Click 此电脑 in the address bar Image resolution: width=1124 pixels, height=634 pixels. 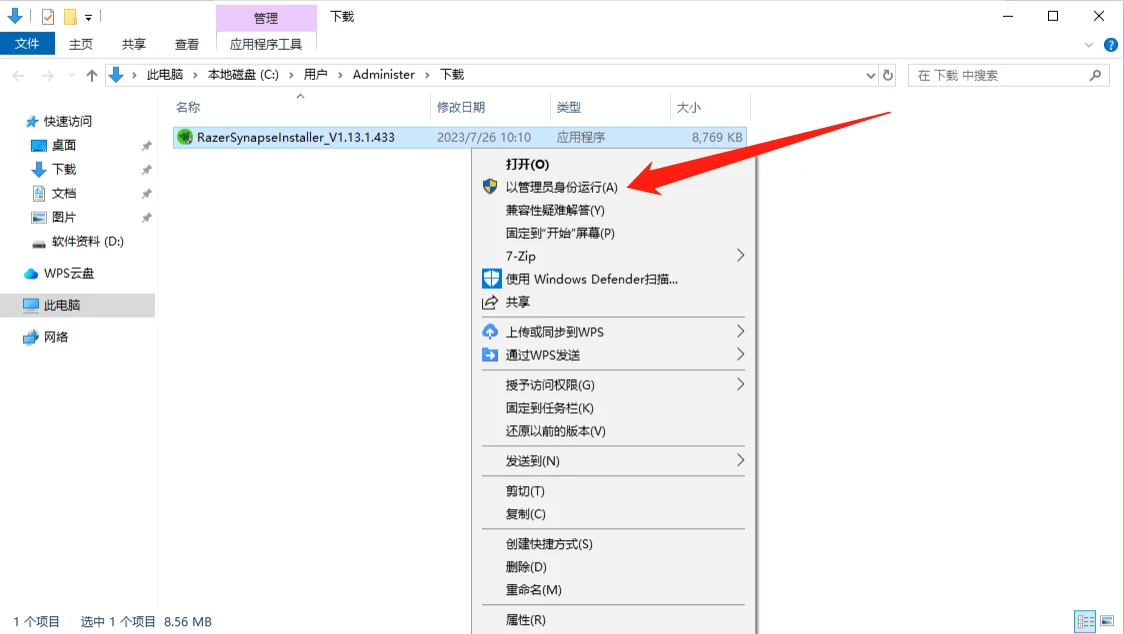[x=165, y=75]
